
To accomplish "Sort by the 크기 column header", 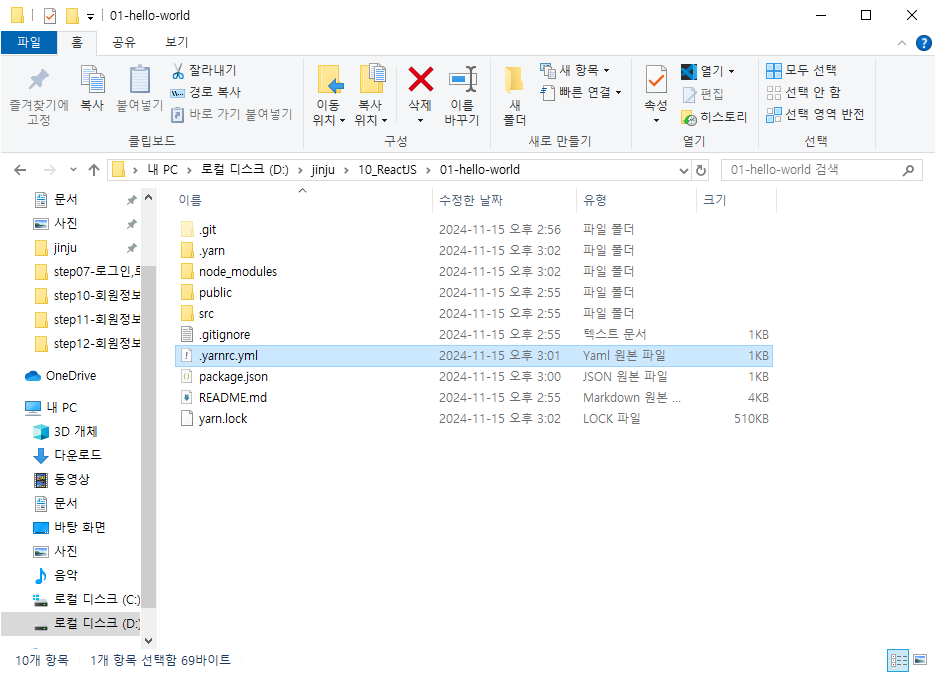I will point(737,200).
